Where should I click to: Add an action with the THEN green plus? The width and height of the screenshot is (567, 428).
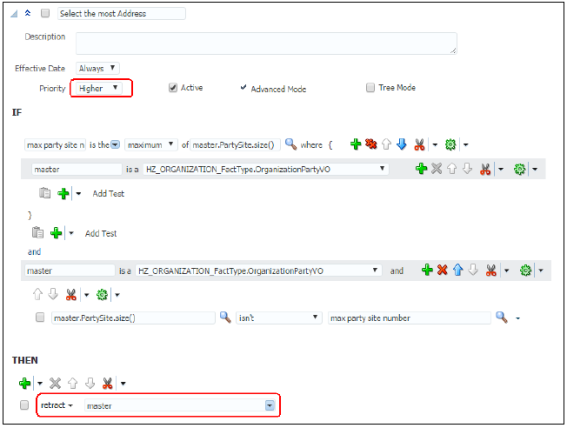25,383
